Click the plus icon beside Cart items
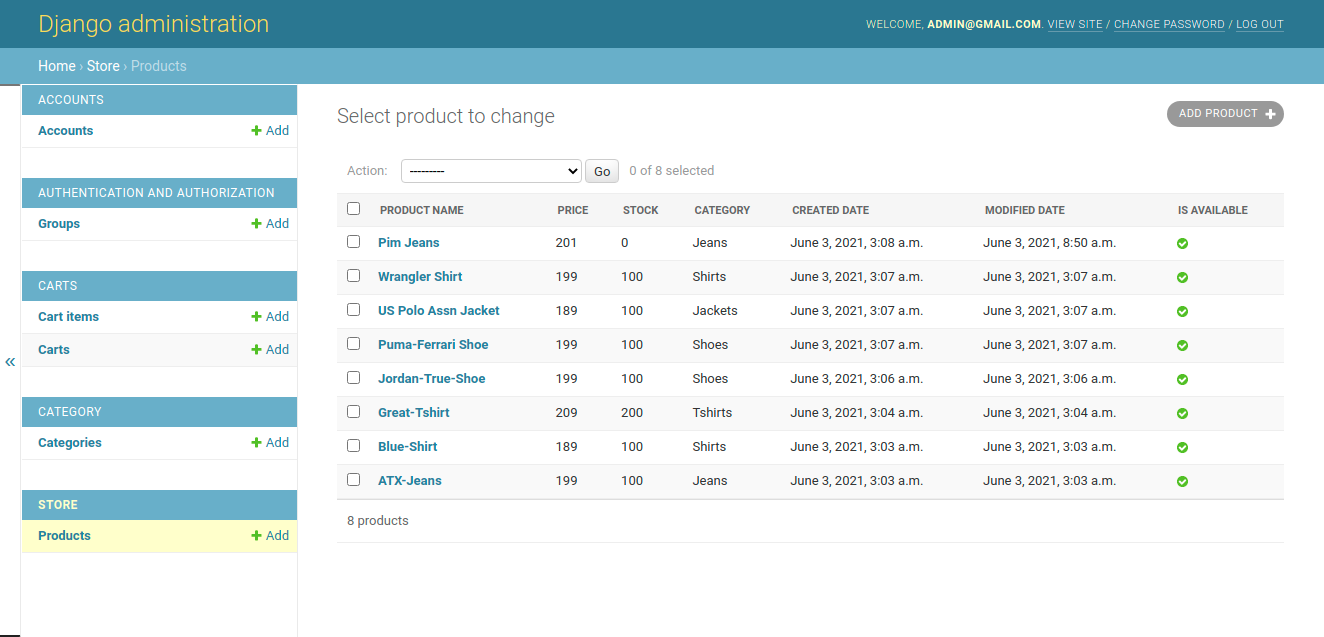The width and height of the screenshot is (1324, 637). coord(257,317)
